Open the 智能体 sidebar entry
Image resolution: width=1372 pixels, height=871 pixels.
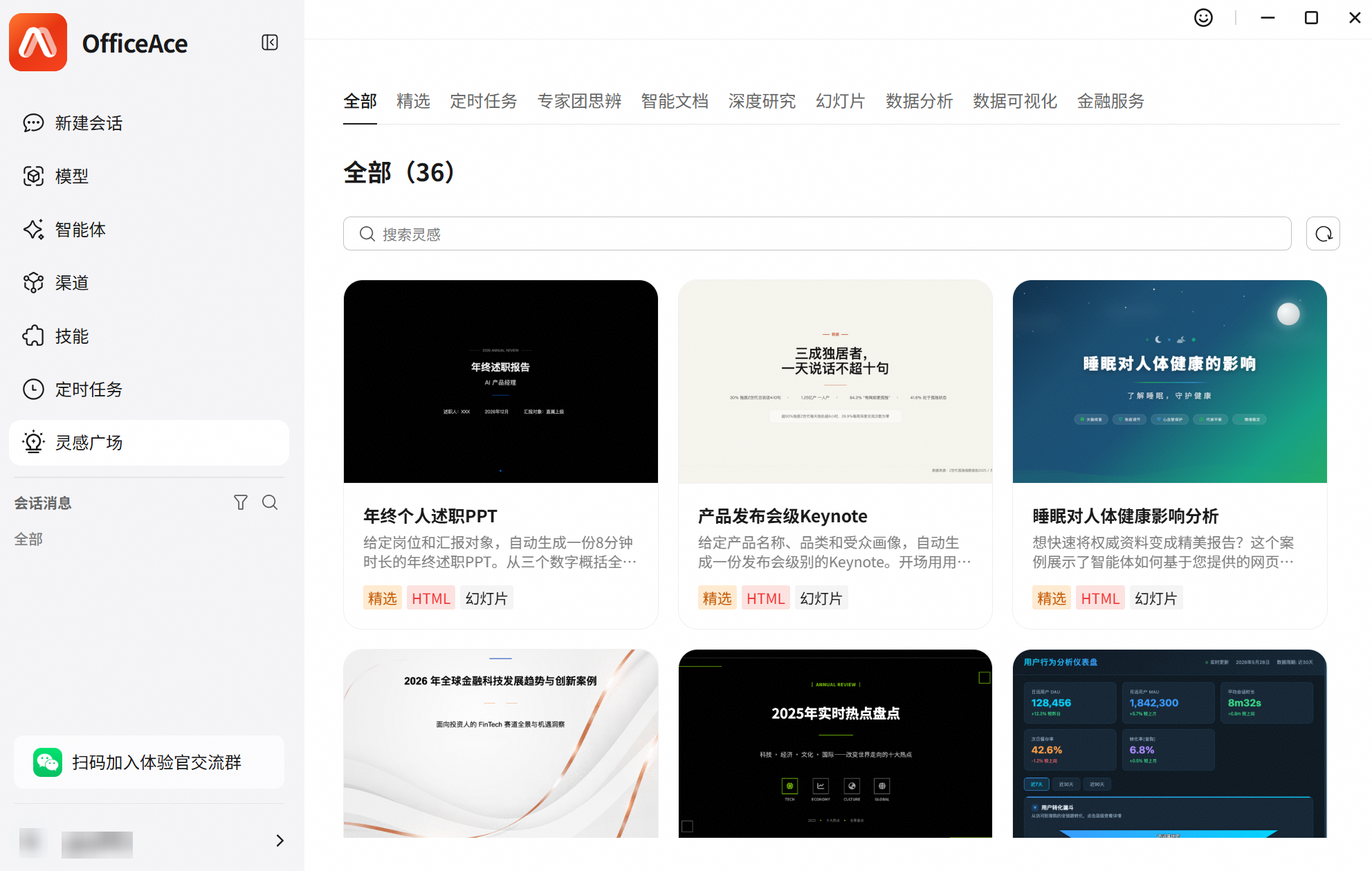[149, 230]
